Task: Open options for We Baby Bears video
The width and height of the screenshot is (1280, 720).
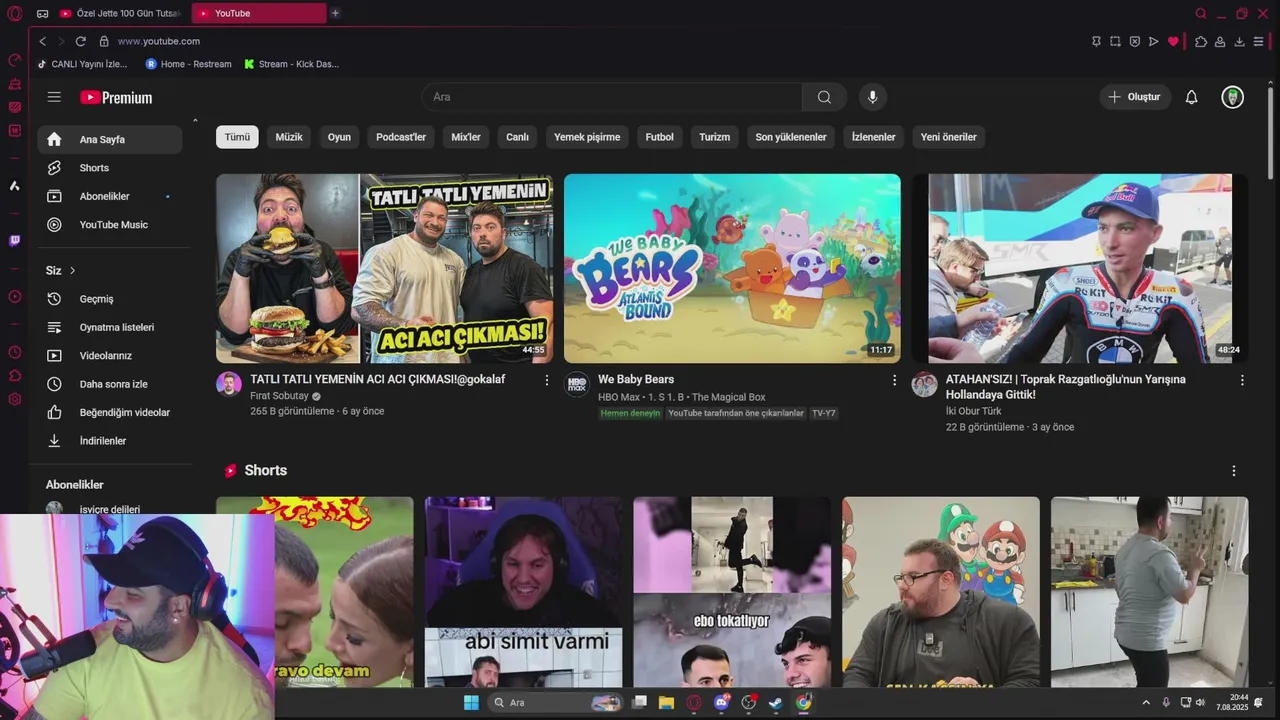Action: tap(894, 380)
